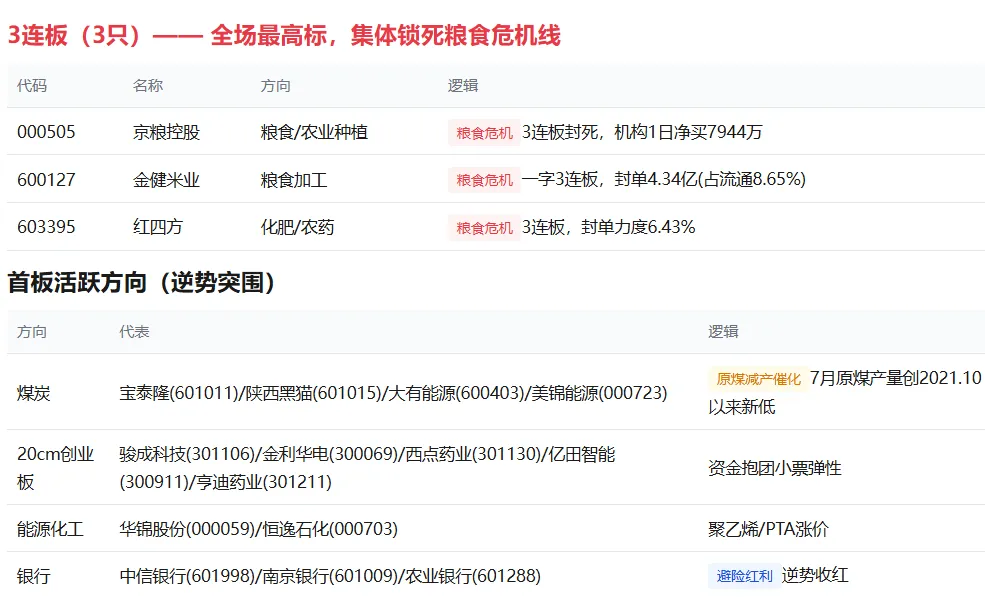Click '华锦股份(000059)/恒逸石化(000703)'
This screenshot has width=985, height=597.
click(x=258, y=529)
